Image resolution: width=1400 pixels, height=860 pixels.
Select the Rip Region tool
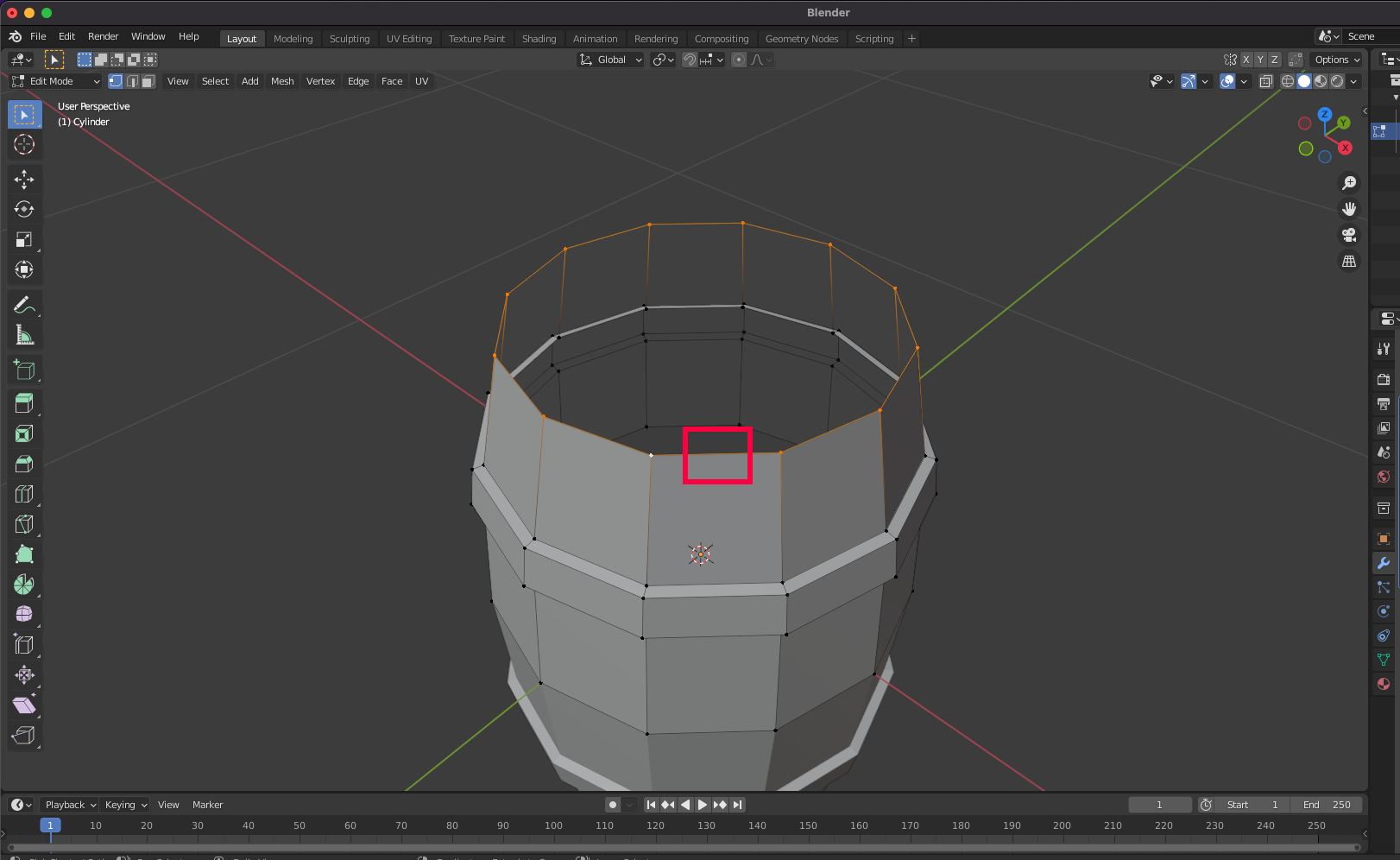[x=24, y=736]
